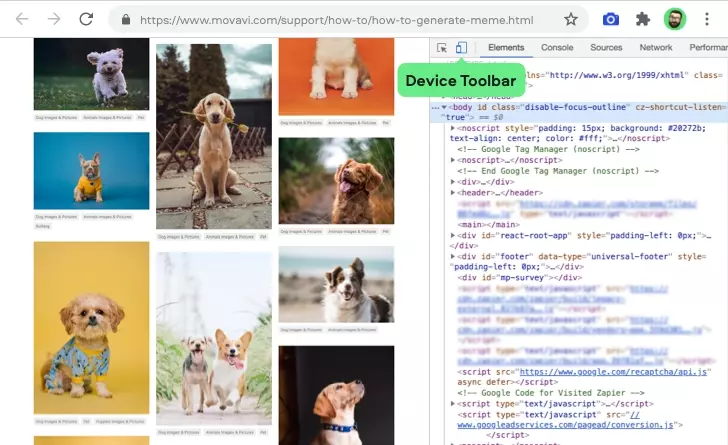
Task: Expand the script text/javascript node
Action: [453, 404]
